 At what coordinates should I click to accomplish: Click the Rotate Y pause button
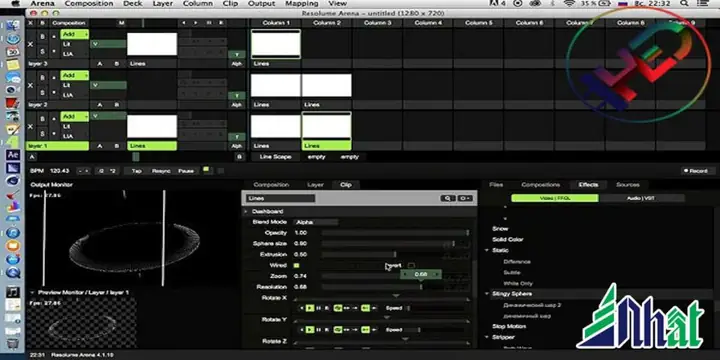click(319, 330)
